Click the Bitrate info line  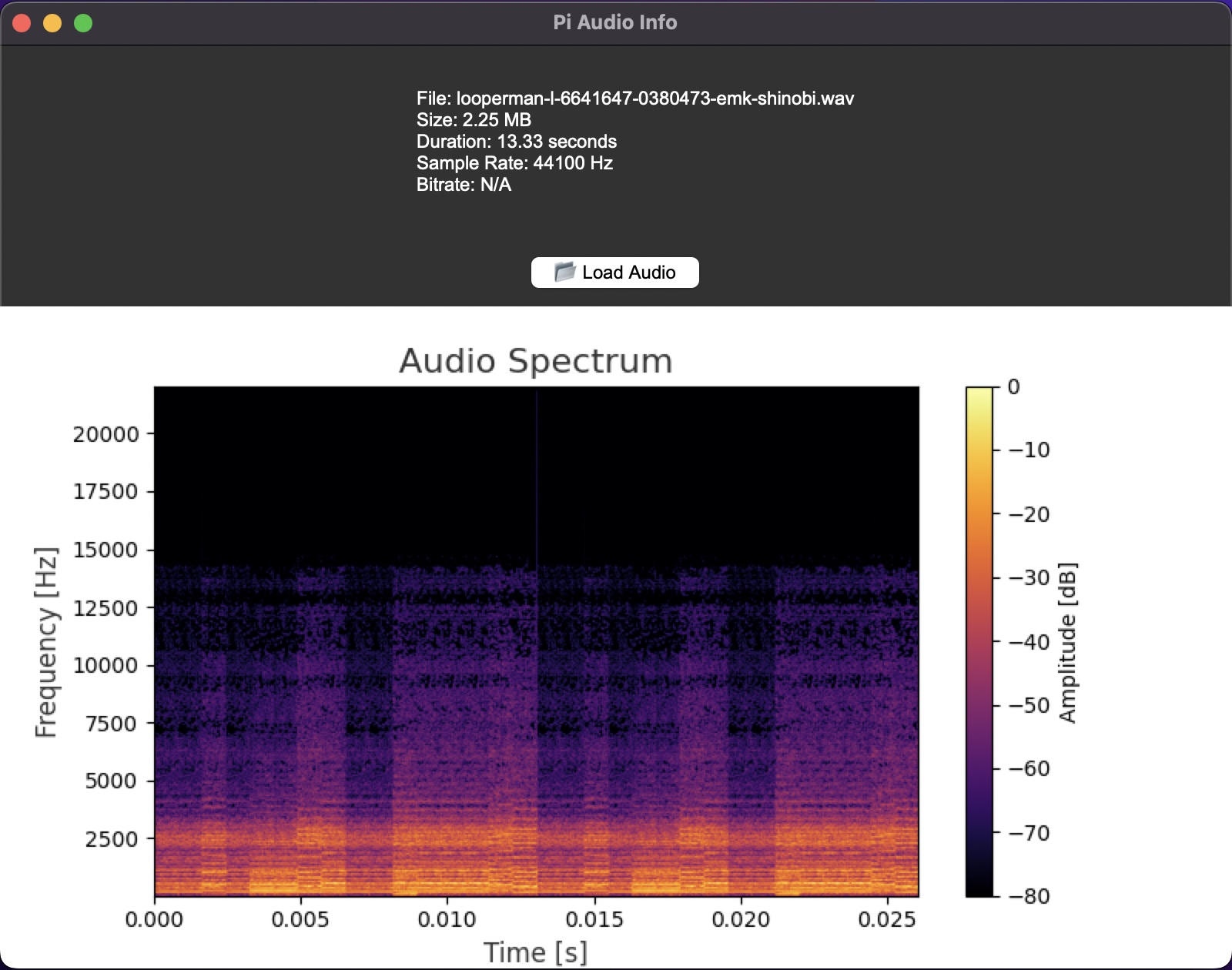click(463, 185)
